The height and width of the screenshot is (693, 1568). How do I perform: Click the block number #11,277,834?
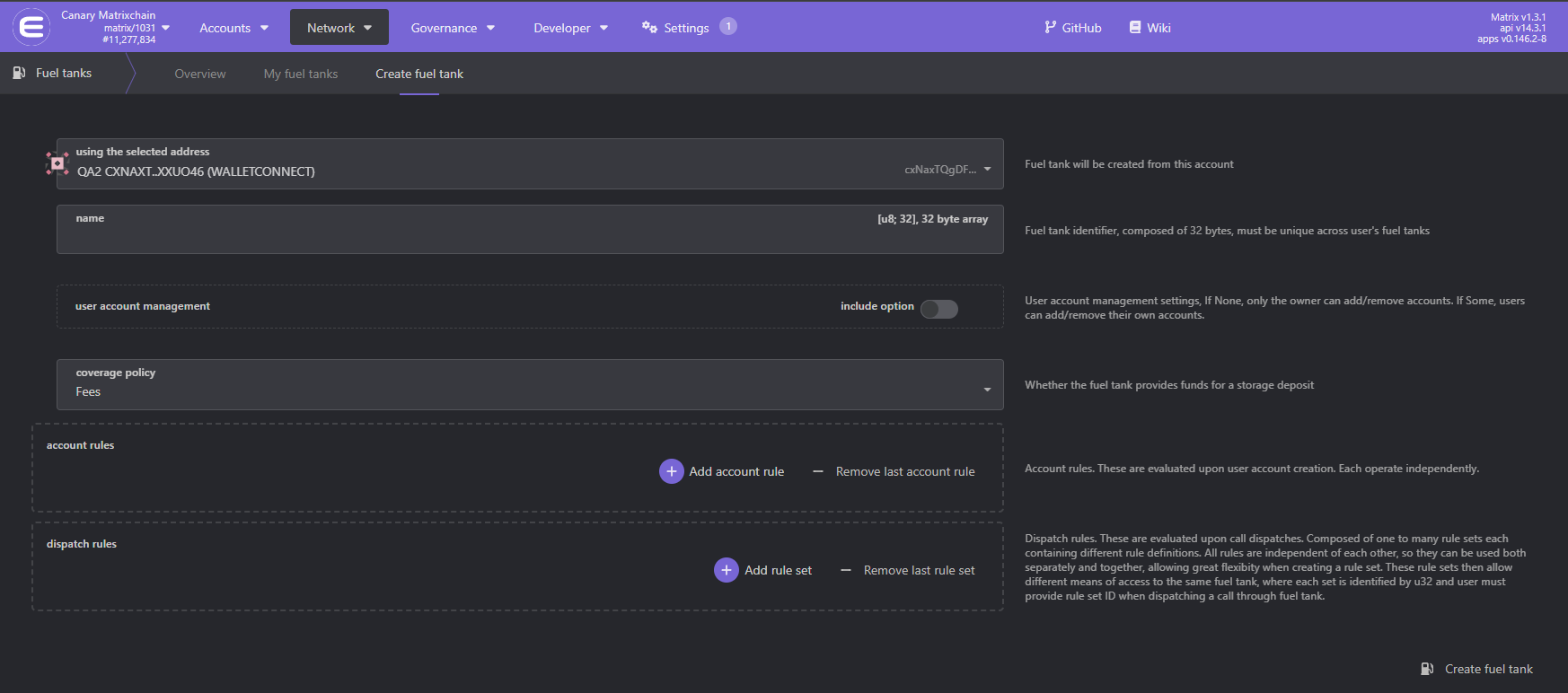[128, 39]
